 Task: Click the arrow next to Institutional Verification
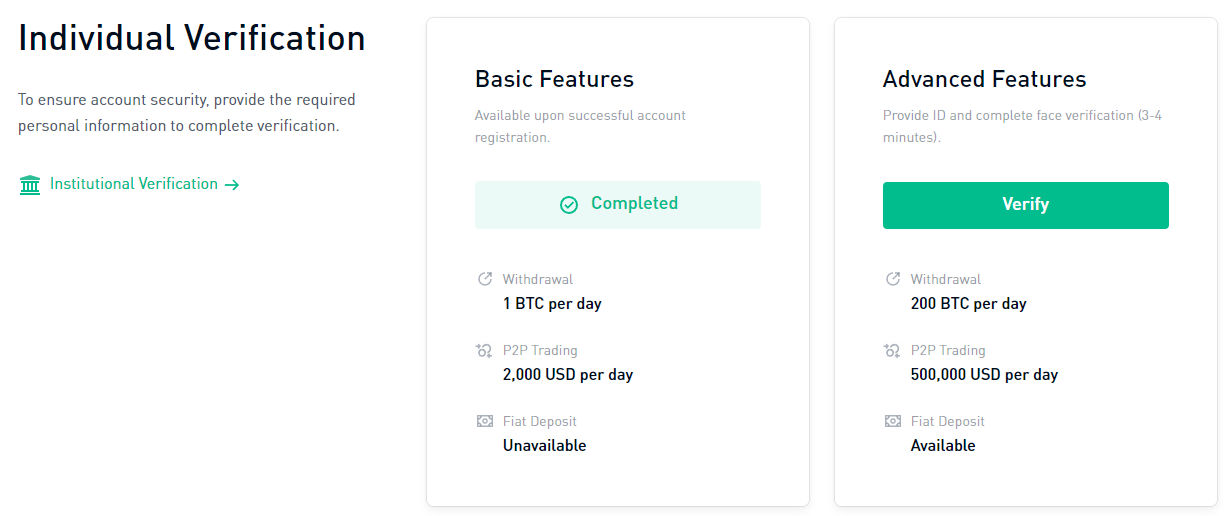pyautogui.click(x=232, y=185)
